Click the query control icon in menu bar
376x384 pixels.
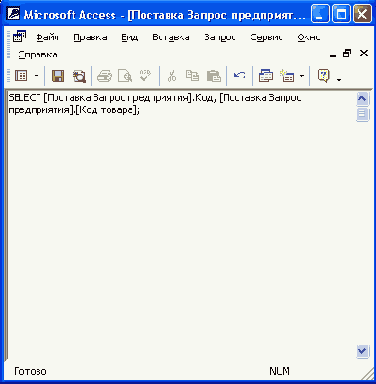(x=19, y=36)
